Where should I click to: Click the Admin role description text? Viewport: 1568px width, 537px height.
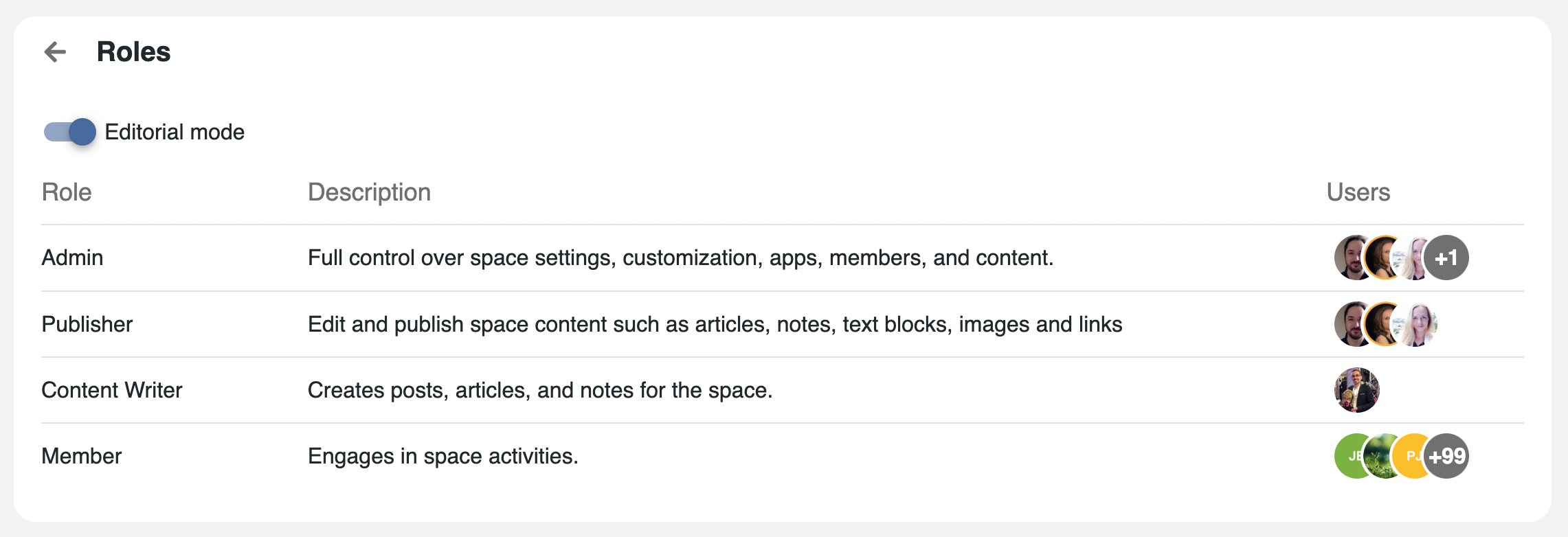point(680,258)
